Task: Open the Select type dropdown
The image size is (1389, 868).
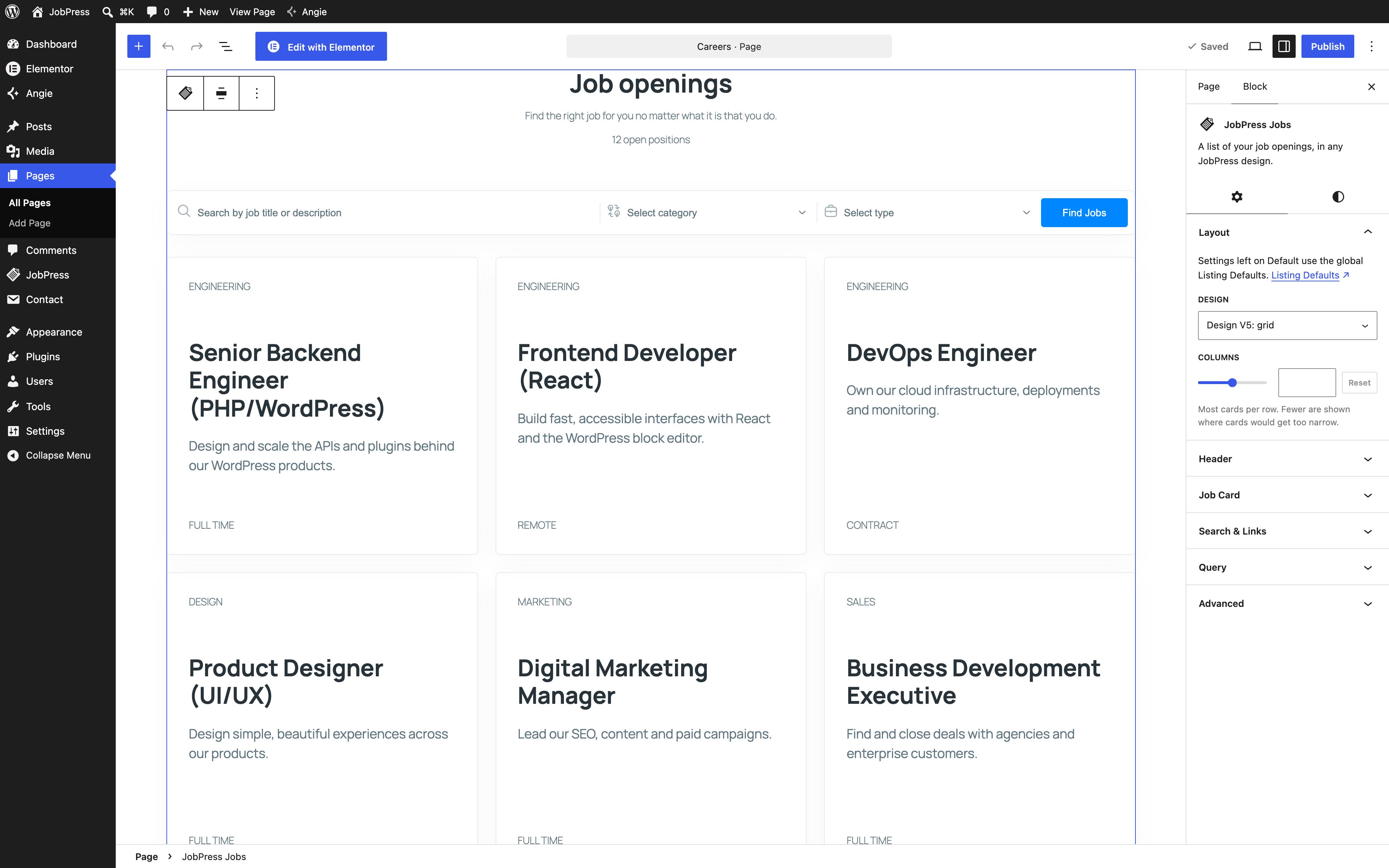Action: tap(927, 212)
